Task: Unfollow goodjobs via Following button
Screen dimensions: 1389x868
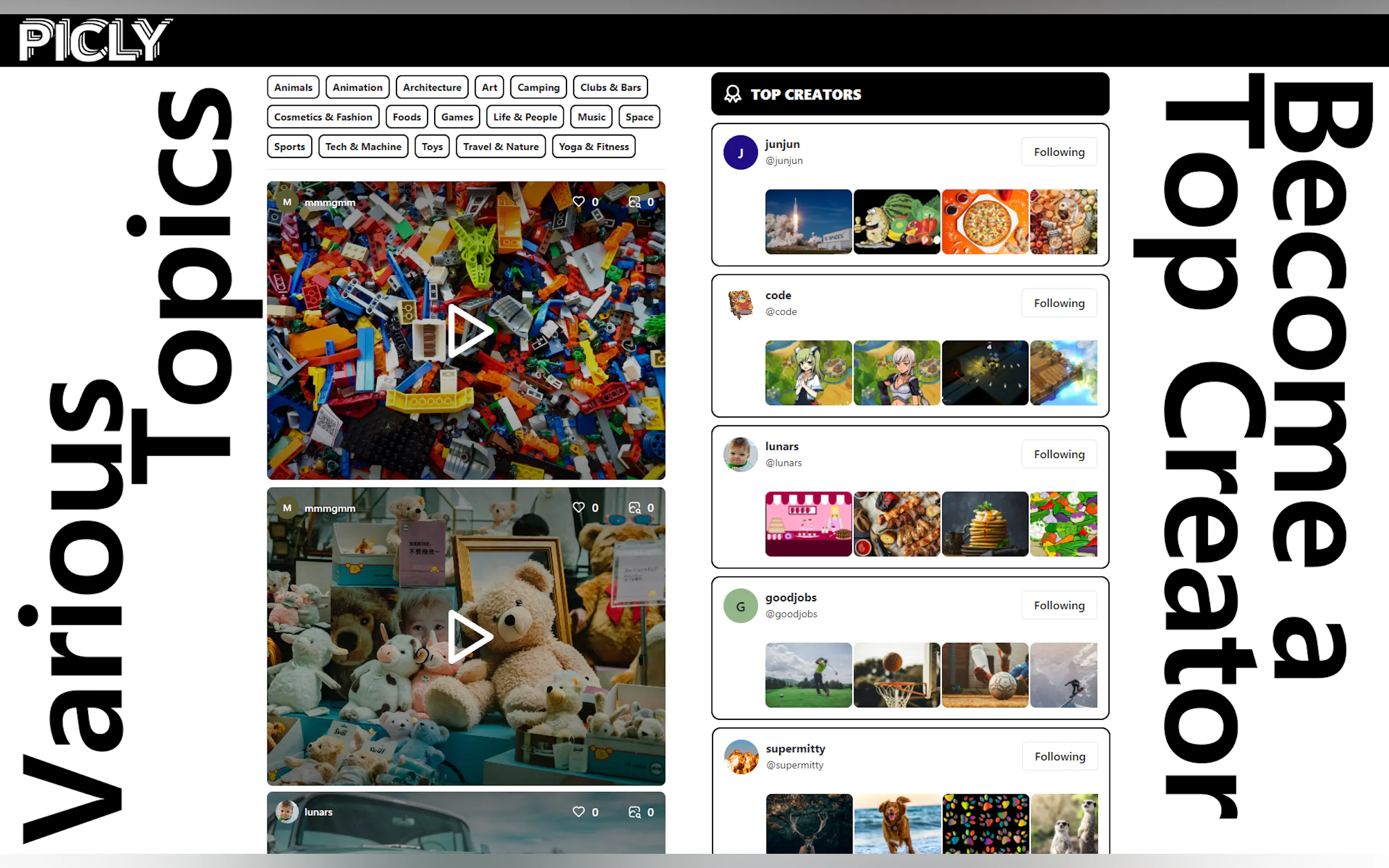Action: pyautogui.click(x=1058, y=605)
